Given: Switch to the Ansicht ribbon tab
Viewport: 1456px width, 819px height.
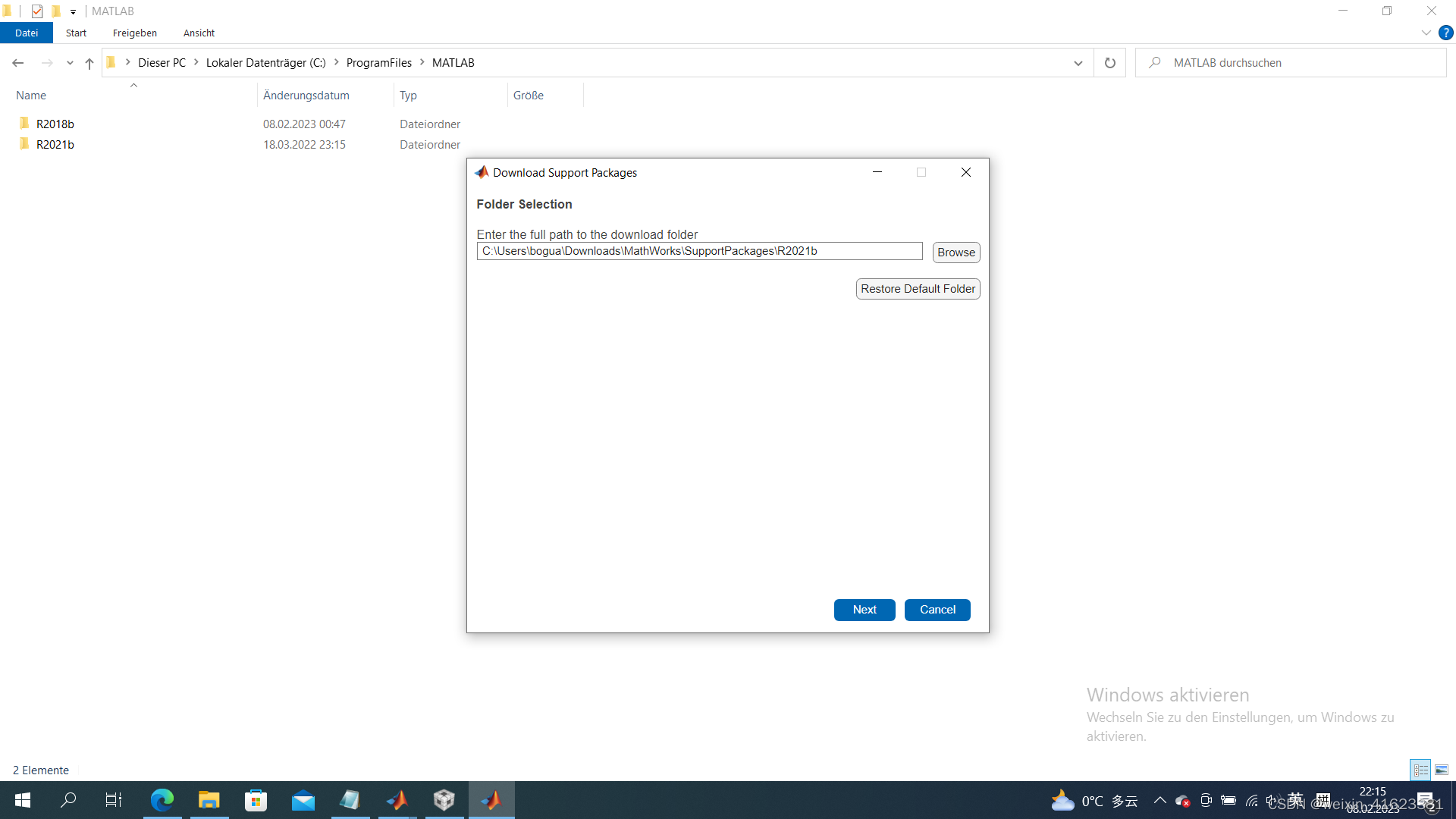Looking at the screenshot, I should tap(199, 33).
